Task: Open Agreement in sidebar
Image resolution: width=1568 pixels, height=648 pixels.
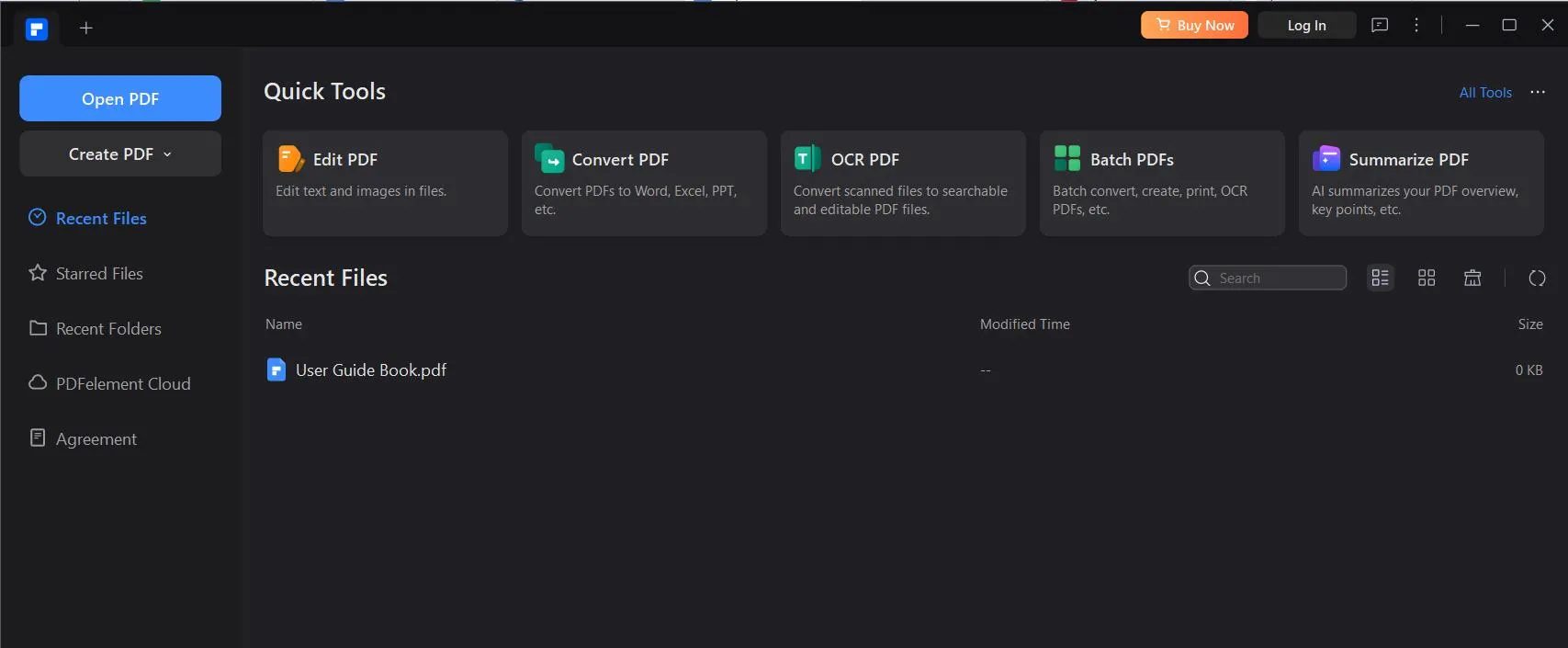Action: (x=96, y=438)
